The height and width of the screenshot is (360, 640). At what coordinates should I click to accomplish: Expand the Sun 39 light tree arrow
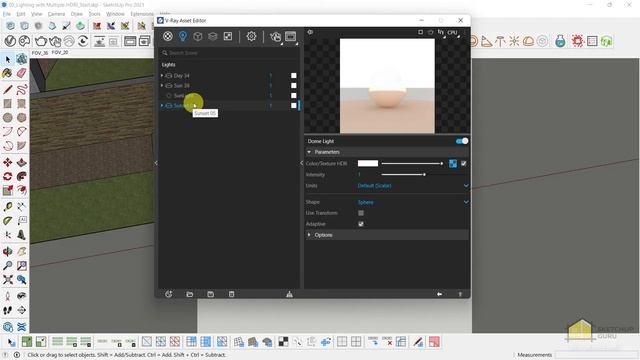[162, 85]
